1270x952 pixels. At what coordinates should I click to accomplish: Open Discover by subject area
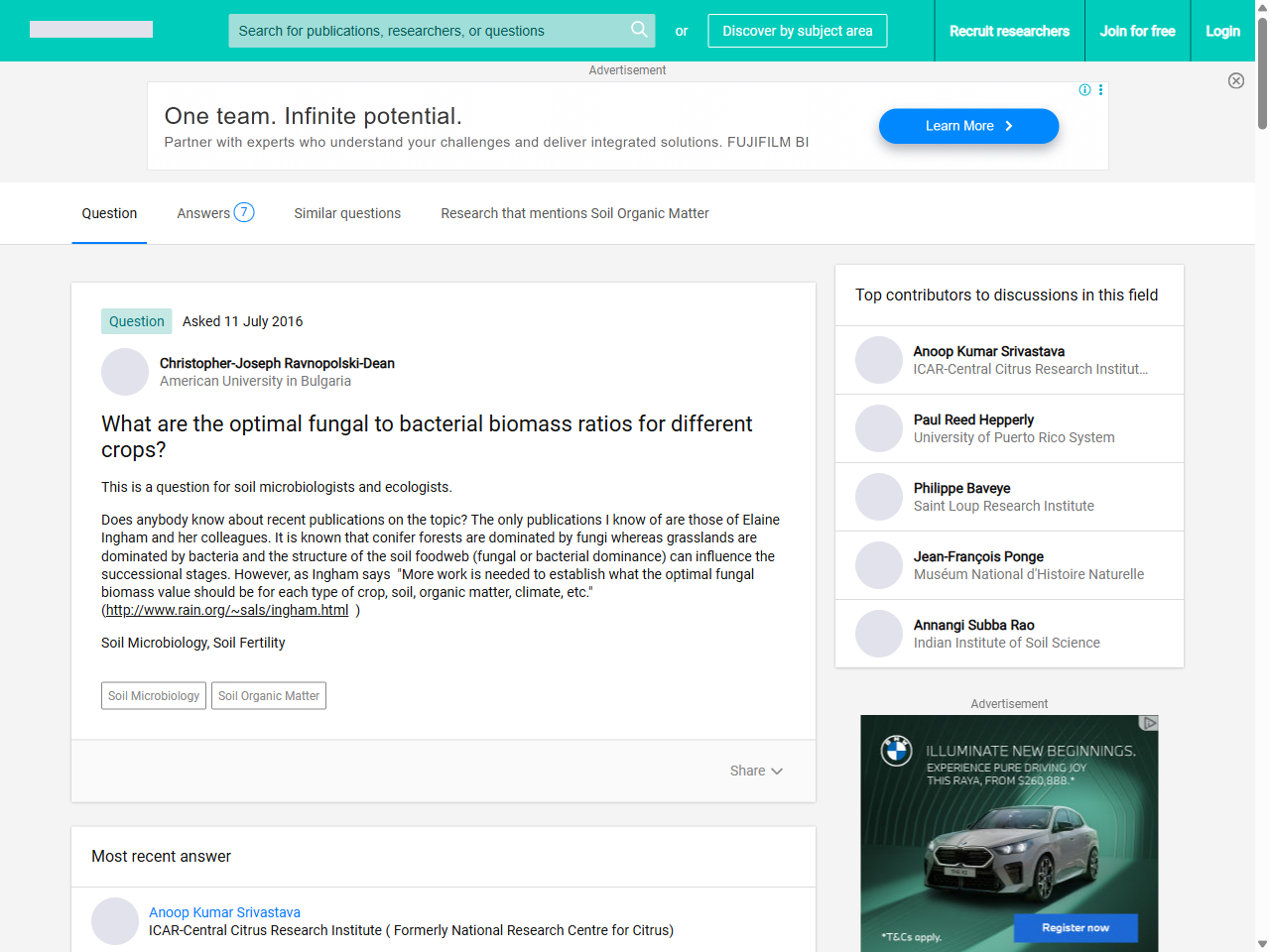click(797, 31)
